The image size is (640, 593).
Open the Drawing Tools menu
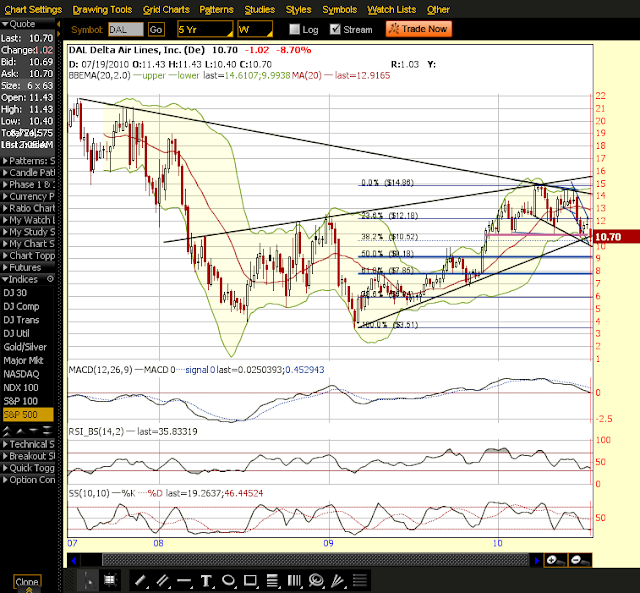[102, 9]
